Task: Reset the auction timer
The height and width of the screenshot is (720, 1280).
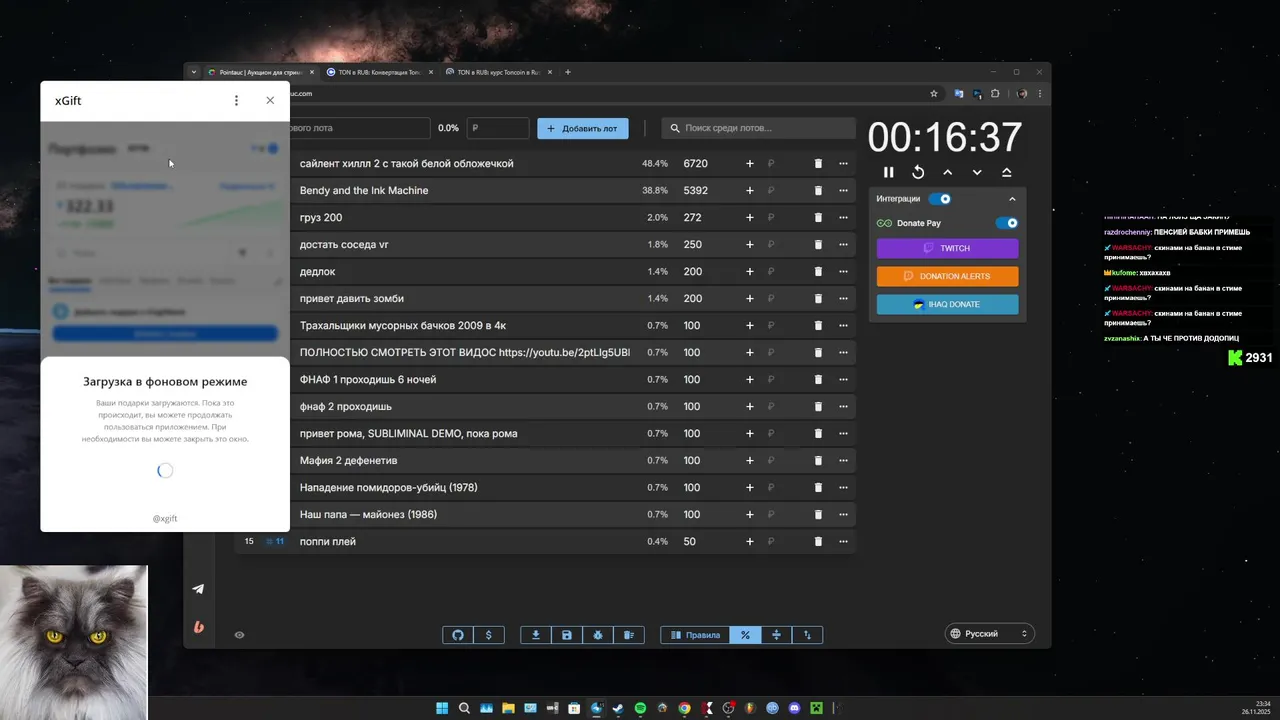Action: [918, 172]
